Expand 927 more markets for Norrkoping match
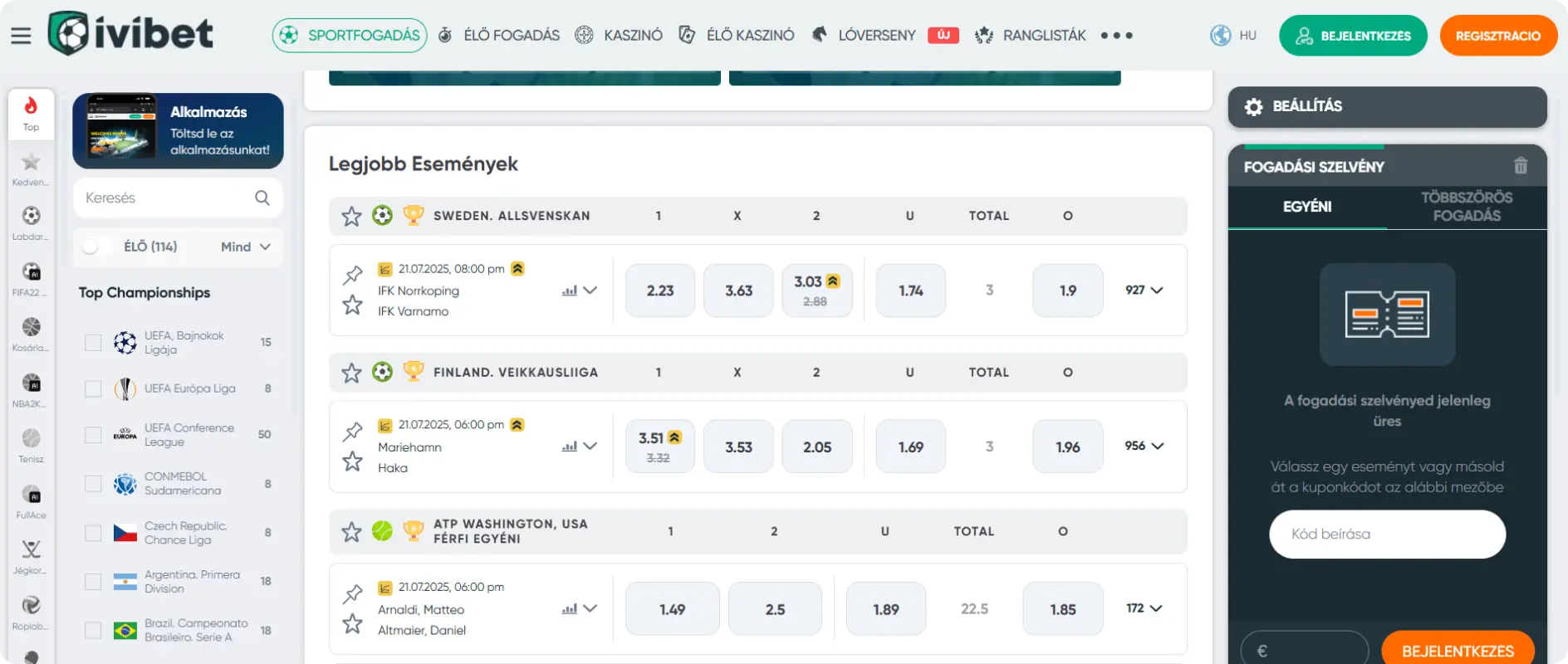The width and height of the screenshot is (1568, 664). point(1144,290)
